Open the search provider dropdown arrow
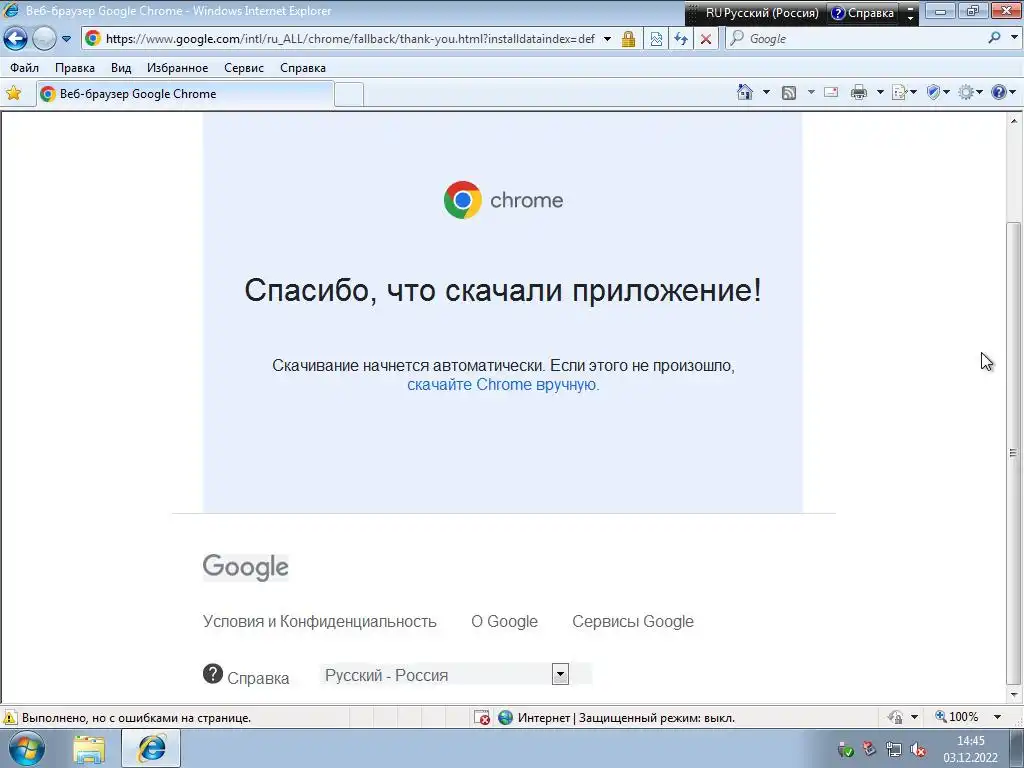 (x=1014, y=38)
